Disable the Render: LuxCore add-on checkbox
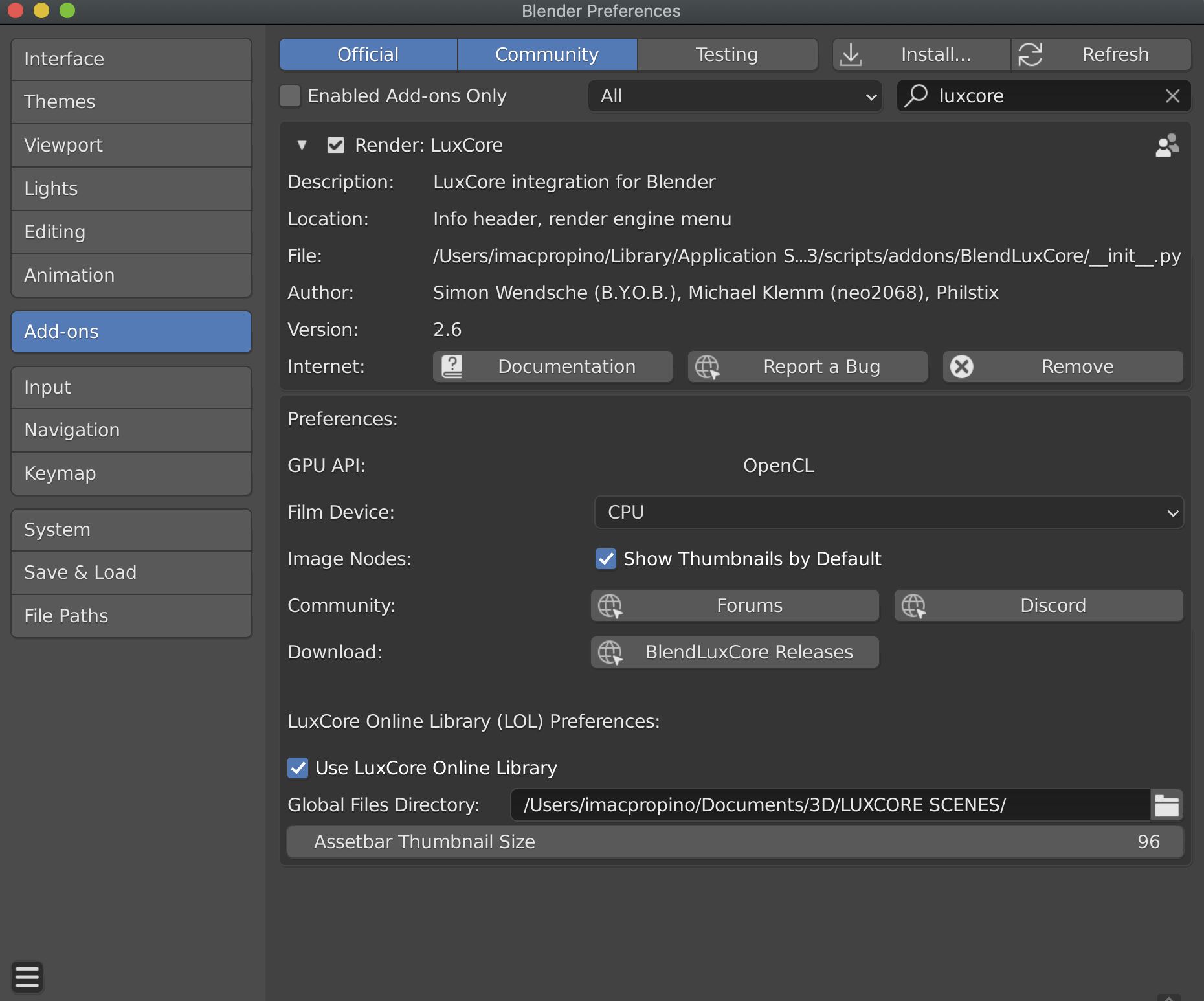The width and height of the screenshot is (1204, 1001). click(x=335, y=146)
